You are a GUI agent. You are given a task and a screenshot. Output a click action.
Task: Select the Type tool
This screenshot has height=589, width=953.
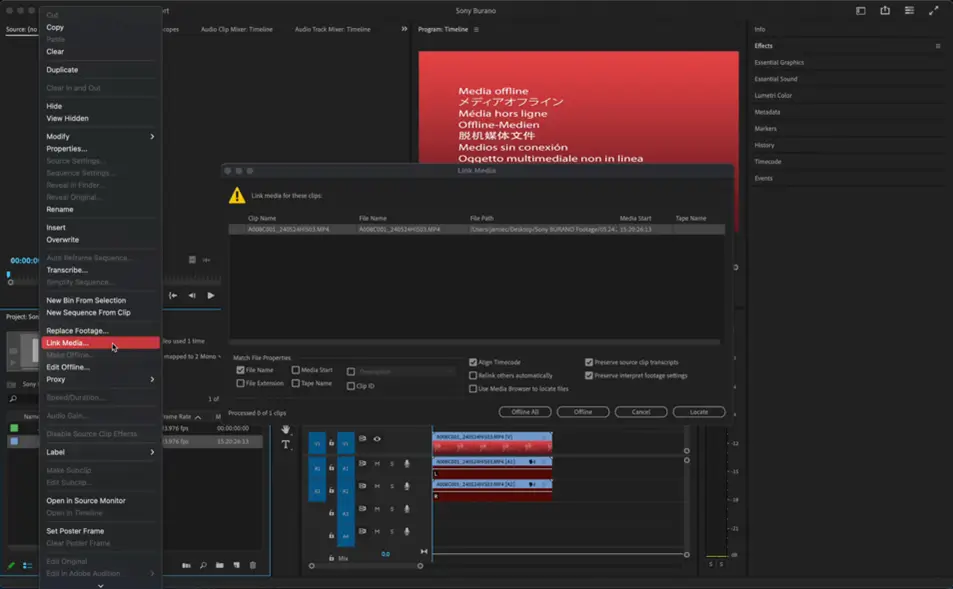[286, 444]
